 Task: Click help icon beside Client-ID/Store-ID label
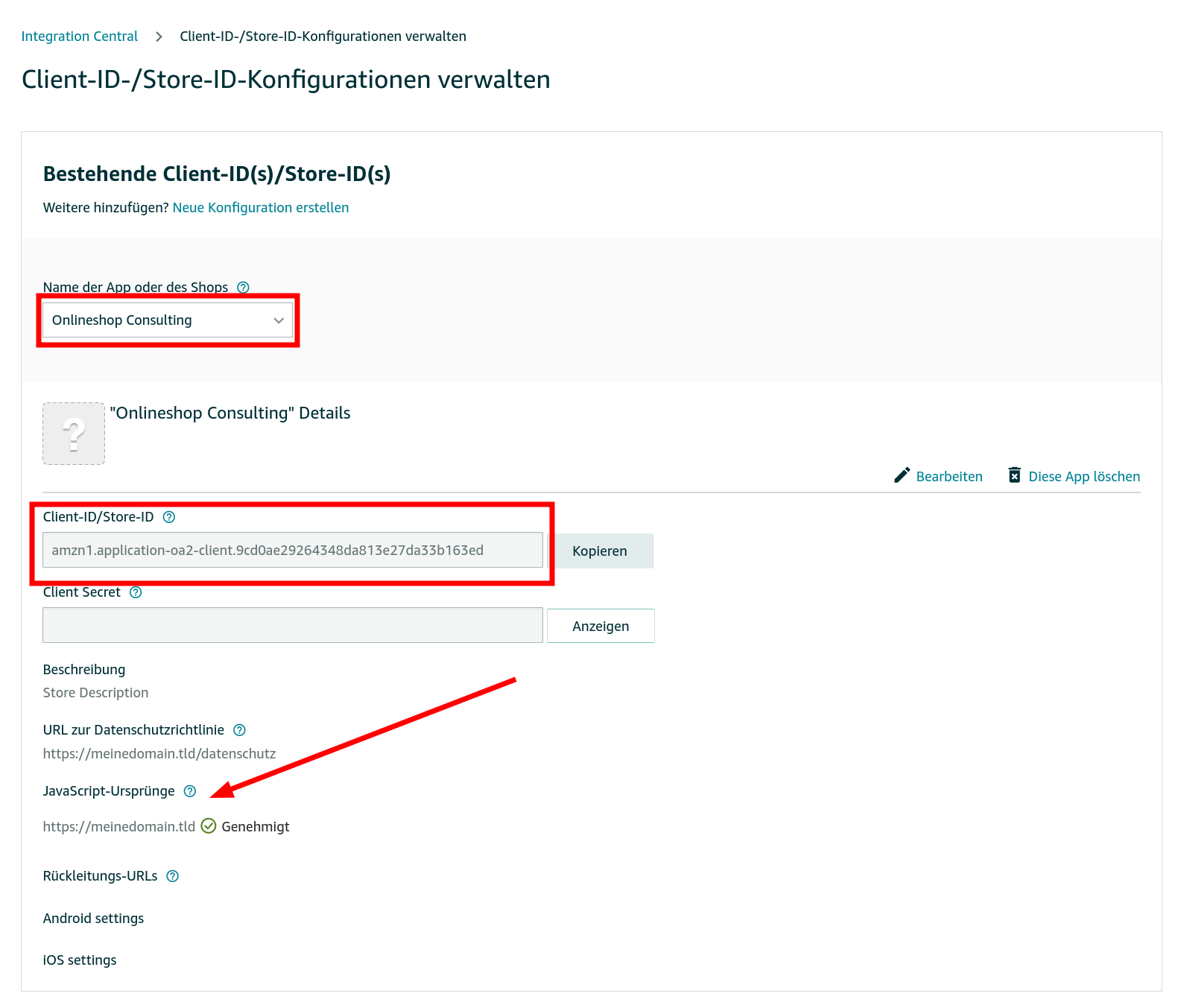(x=169, y=517)
